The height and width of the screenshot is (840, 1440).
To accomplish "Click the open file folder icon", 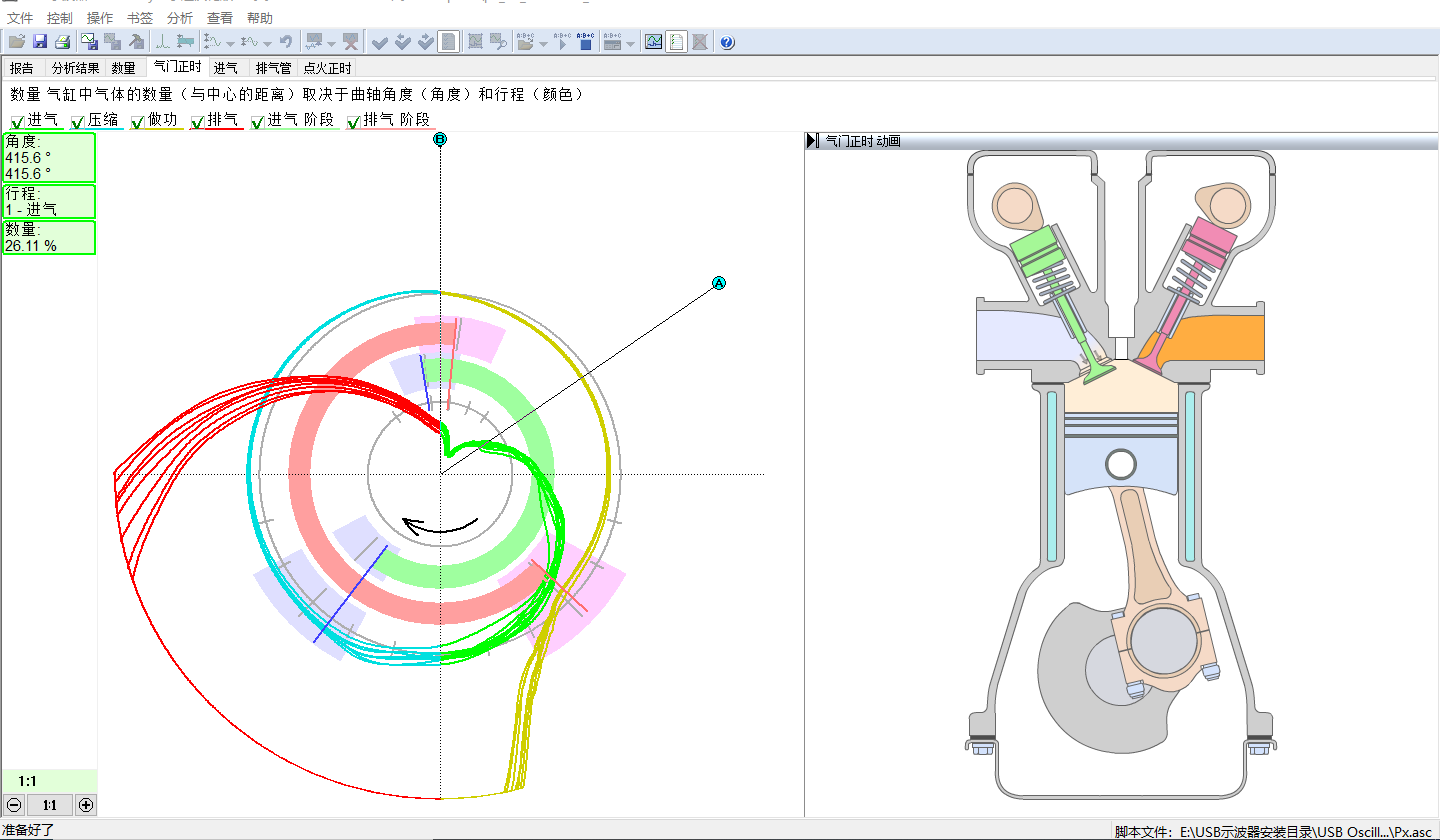I will pyautogui.click(x=17, y=41).
